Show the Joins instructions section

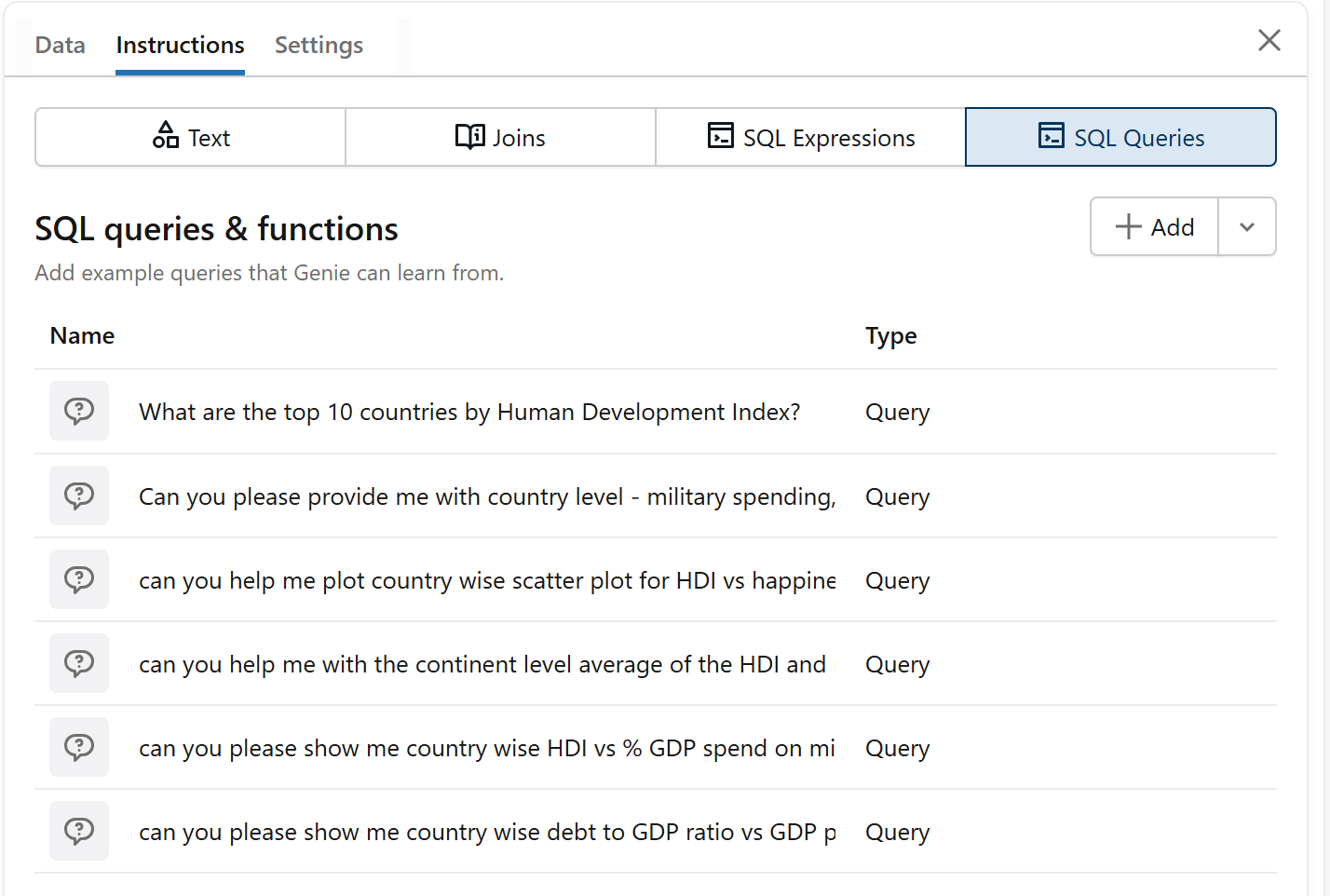click(x=500, y=138)
